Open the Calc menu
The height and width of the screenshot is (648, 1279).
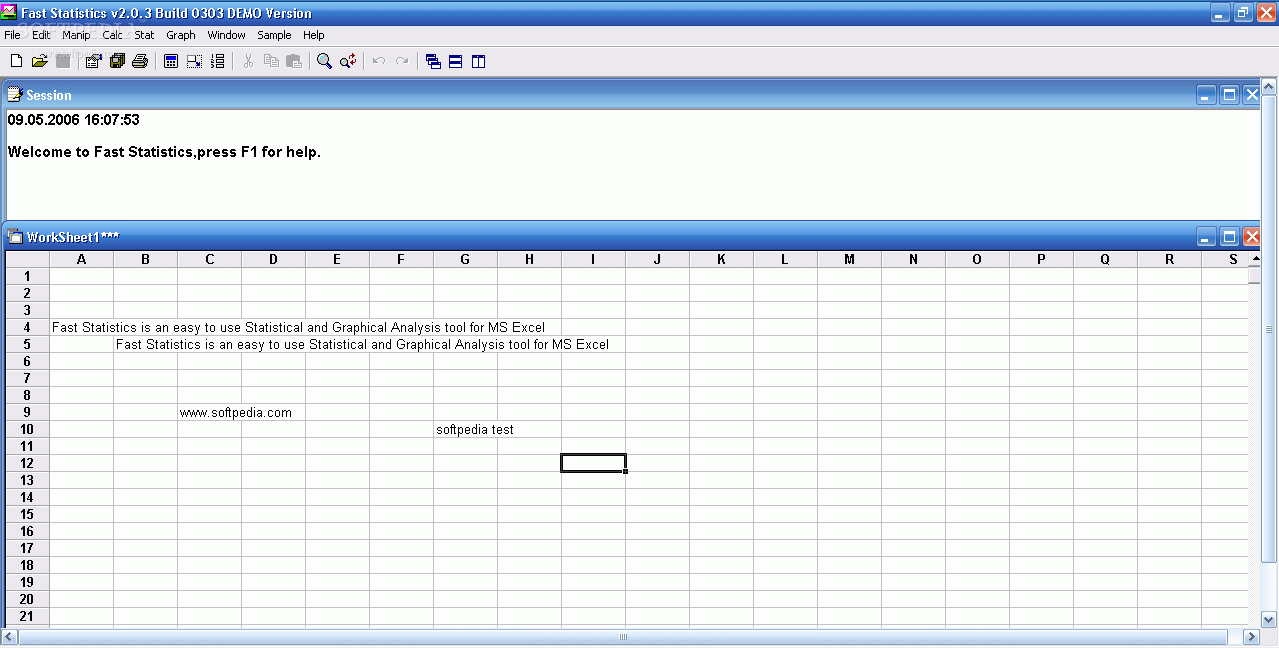pos(113,35)
